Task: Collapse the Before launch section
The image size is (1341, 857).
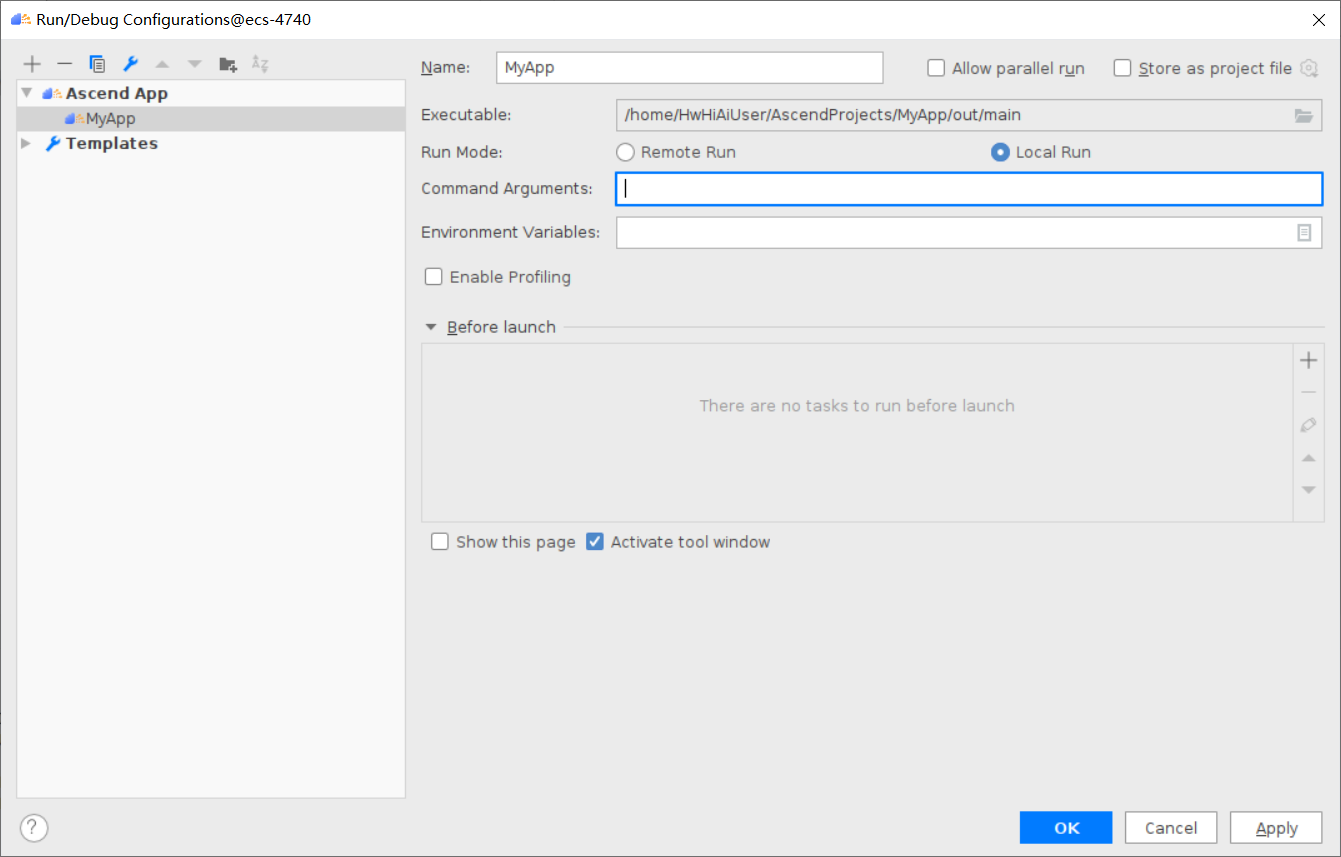Action: click(431, 327)
